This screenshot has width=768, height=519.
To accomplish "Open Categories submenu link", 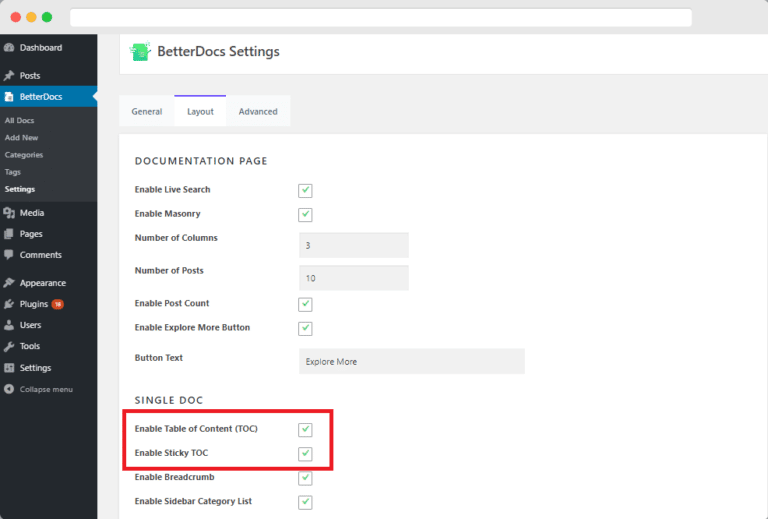I will point(24,155).
